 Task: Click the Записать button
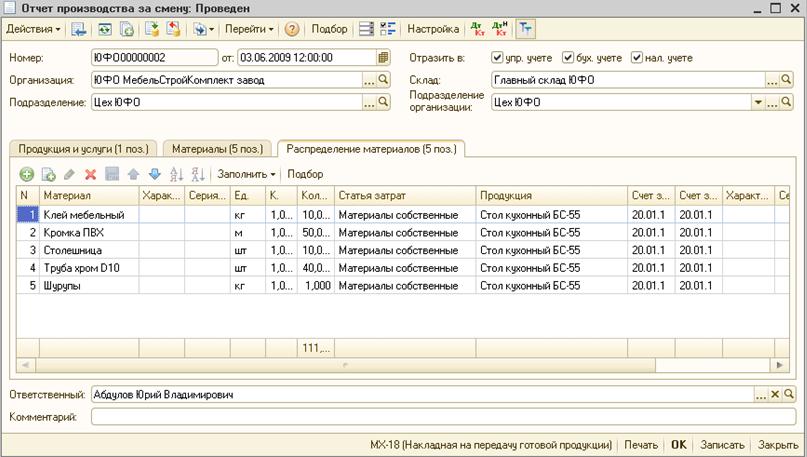click(722, 444)
